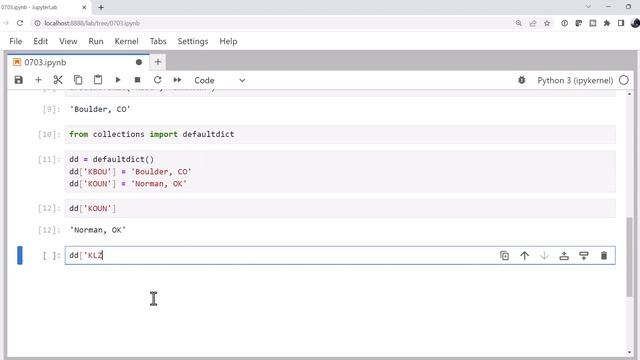
Task: Open a new launcher tab with the plus button
Action: tap(158, 62)
